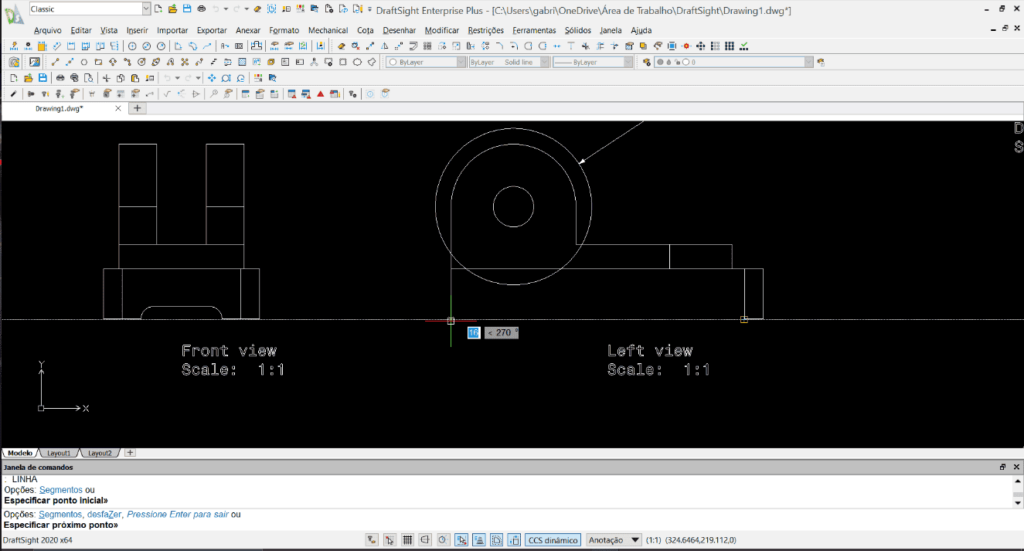Expand the undo history arrow in standard toolbar

(x=177, y=78)
